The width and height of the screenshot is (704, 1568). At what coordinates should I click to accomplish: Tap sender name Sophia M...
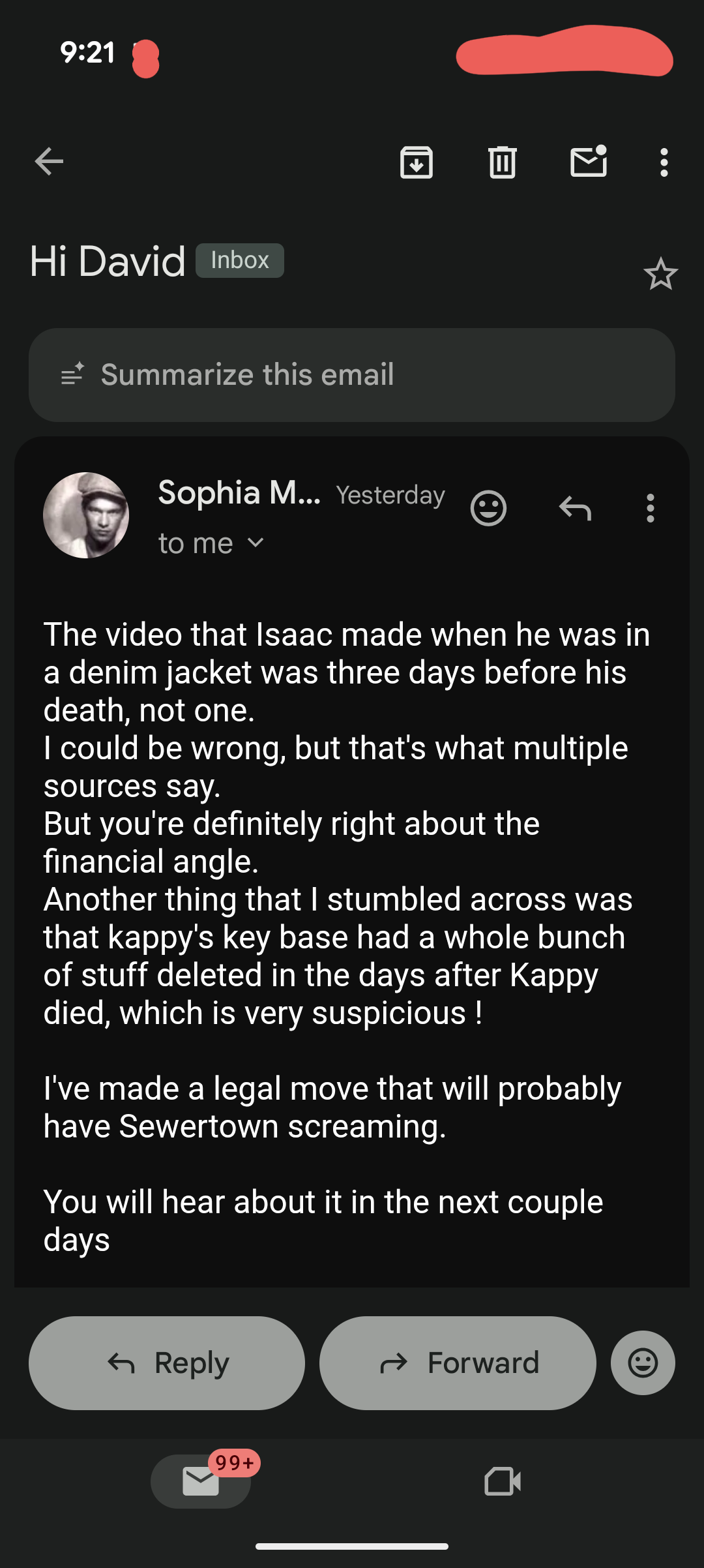click(x=239, y=492)
